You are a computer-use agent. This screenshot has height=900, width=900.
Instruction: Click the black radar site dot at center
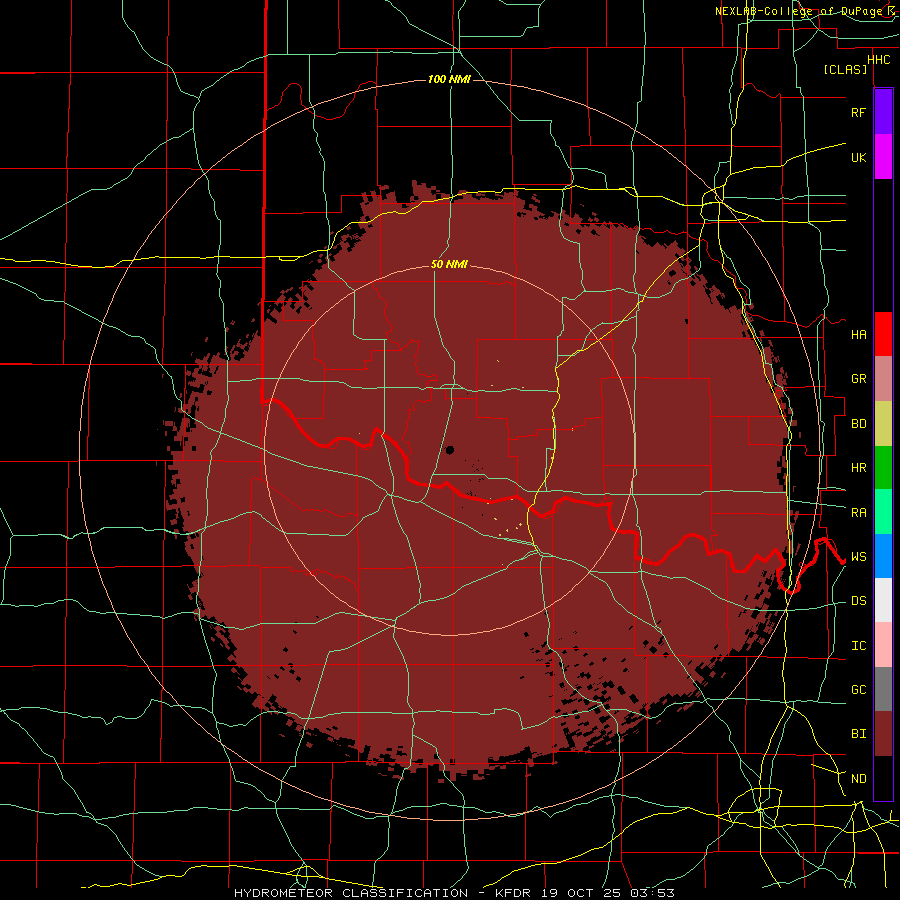coord(450,450)
